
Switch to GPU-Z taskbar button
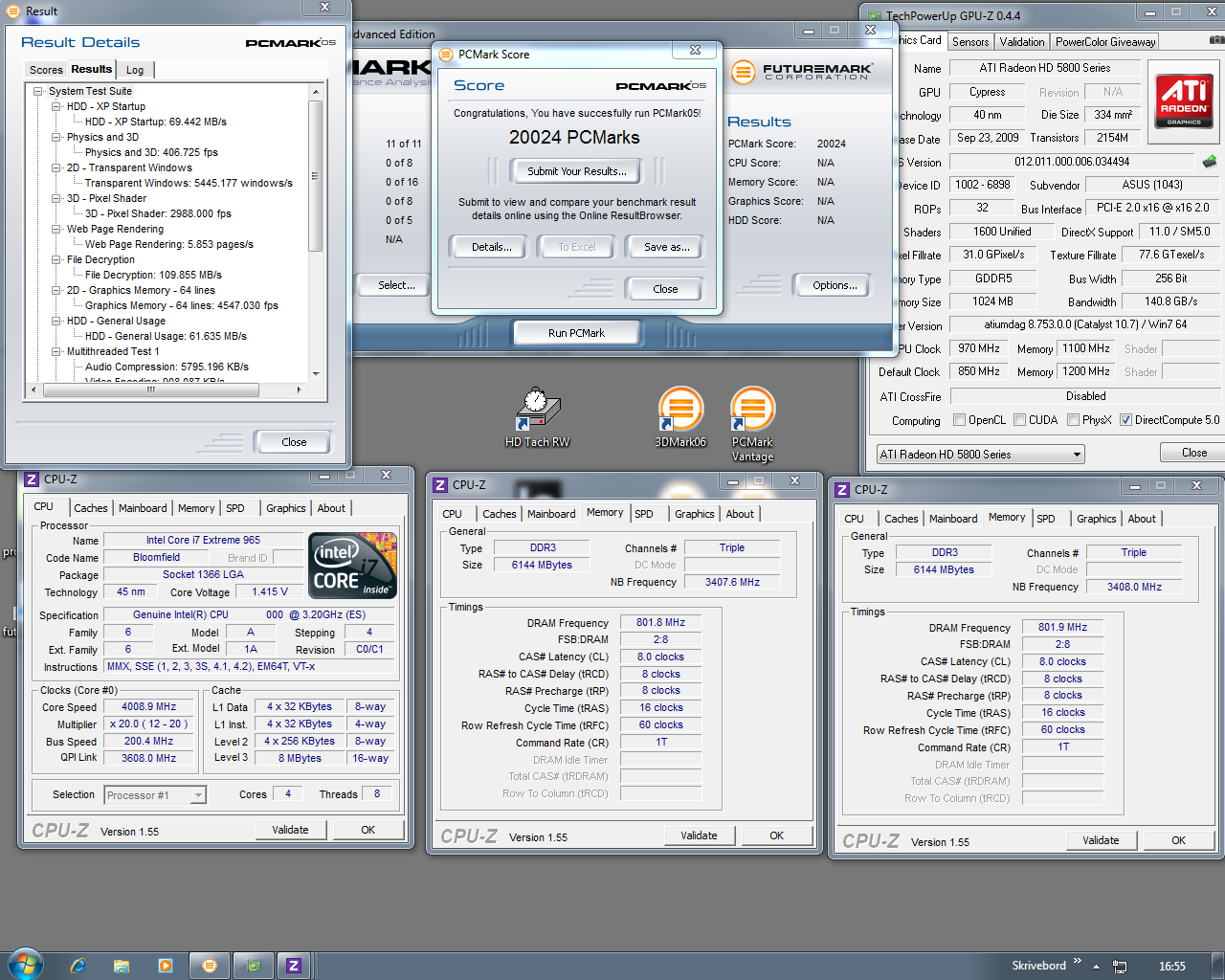(254, 966)
